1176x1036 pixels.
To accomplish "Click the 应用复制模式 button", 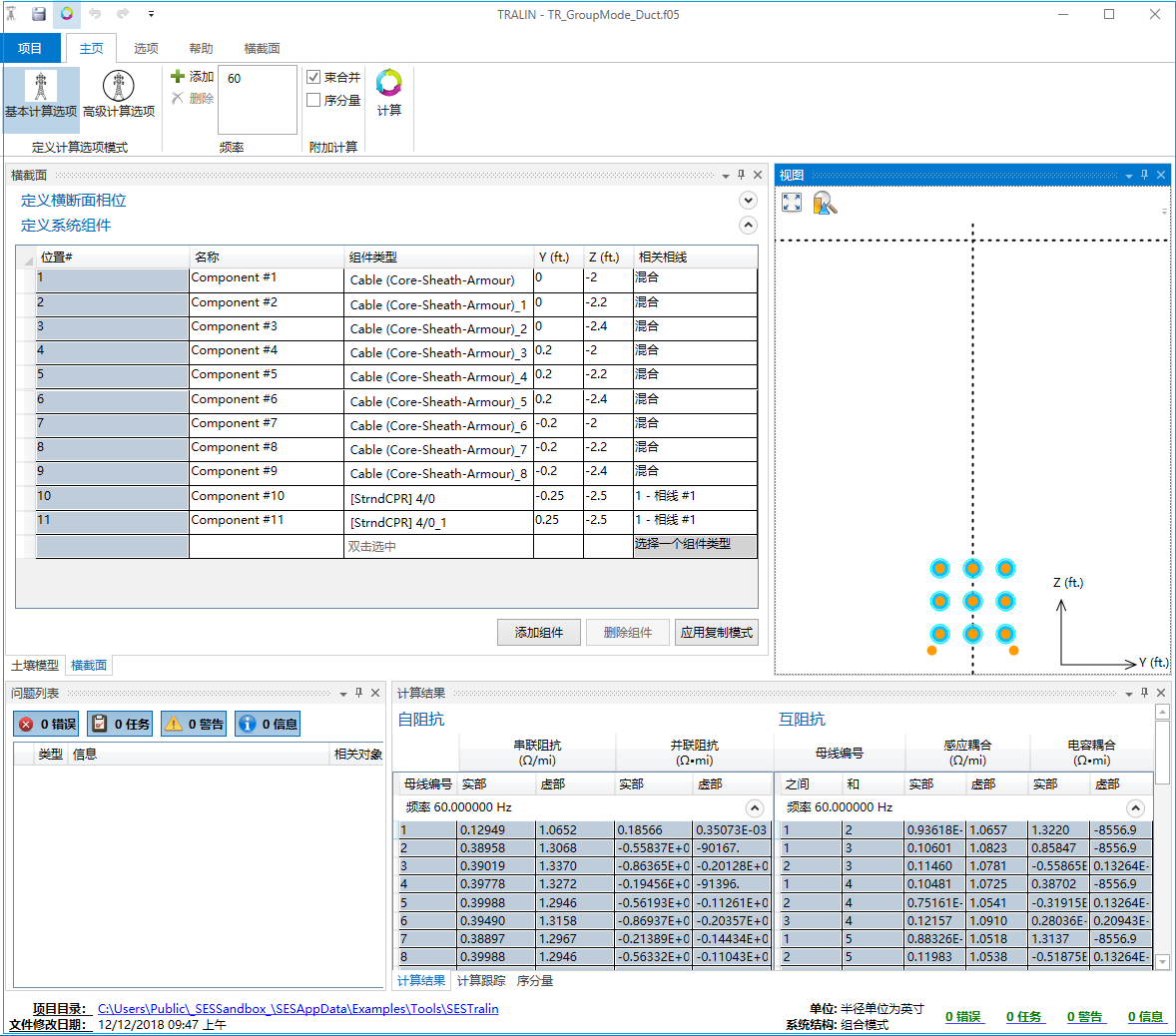I will [716, 633].
